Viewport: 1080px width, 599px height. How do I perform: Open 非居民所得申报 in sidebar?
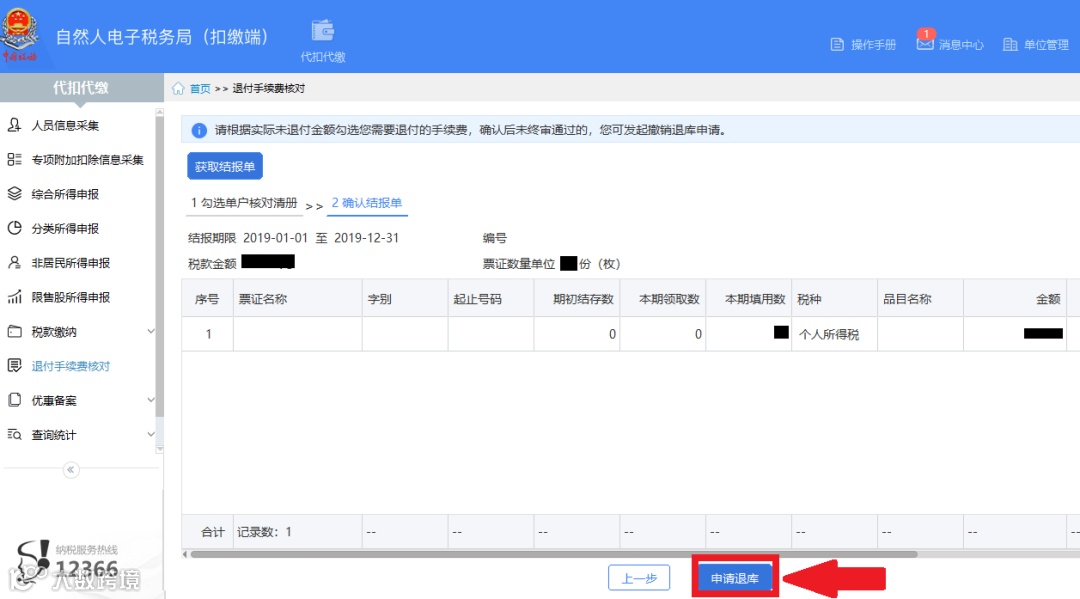(71, 263)
